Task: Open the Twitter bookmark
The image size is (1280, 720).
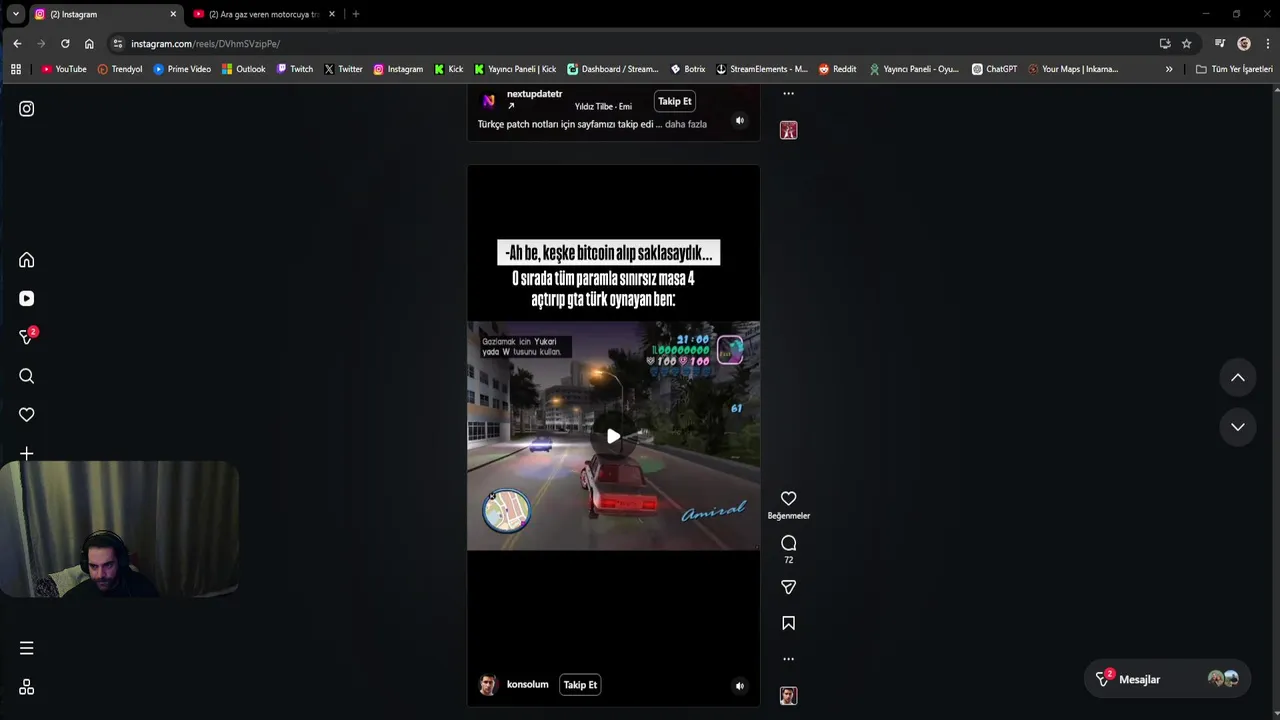Action: [343, 69]
